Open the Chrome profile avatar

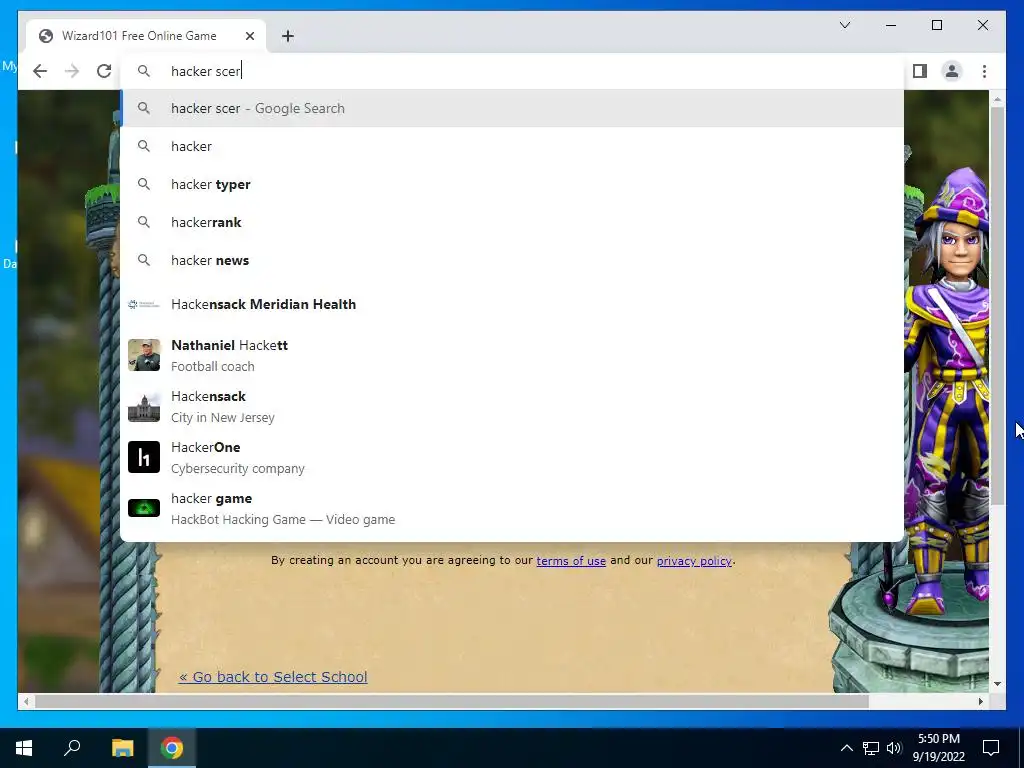tap(952, 71)
